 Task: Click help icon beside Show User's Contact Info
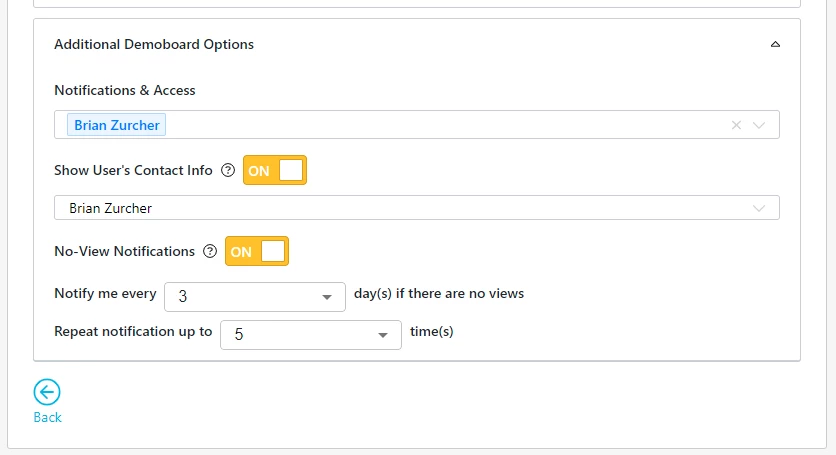pos(228,171)
